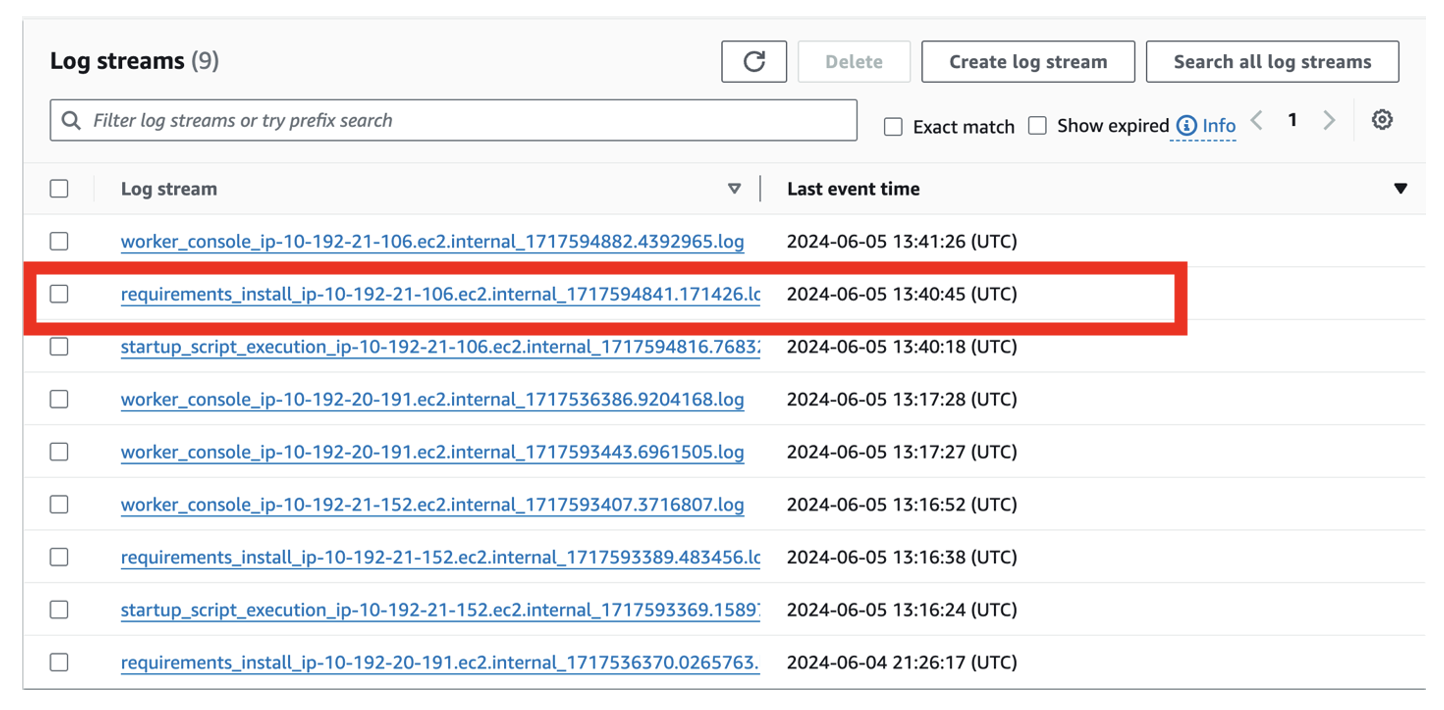The height and width of the screenshot is (710, 1444).
Task: Click the Info icon next to Show expired
Action: (1186, 125)
